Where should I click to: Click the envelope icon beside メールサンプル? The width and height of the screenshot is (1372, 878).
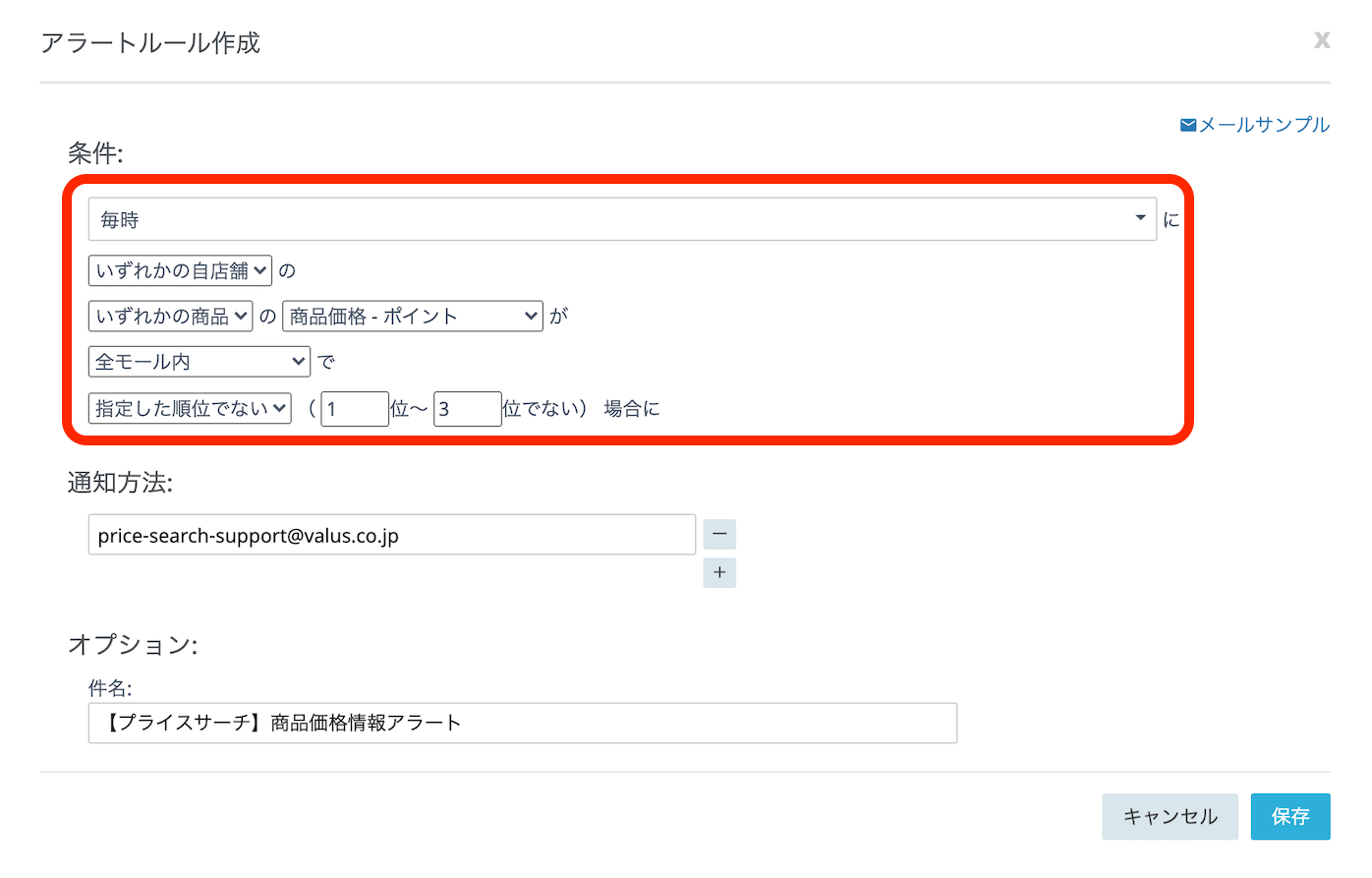pyautogui.click(x=1188, y=125)
